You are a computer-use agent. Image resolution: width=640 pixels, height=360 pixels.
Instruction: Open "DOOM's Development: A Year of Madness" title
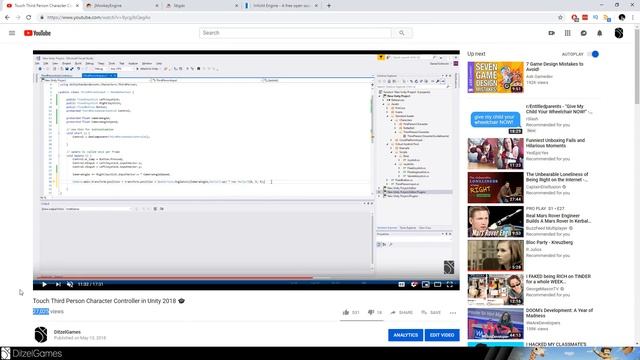559,313
